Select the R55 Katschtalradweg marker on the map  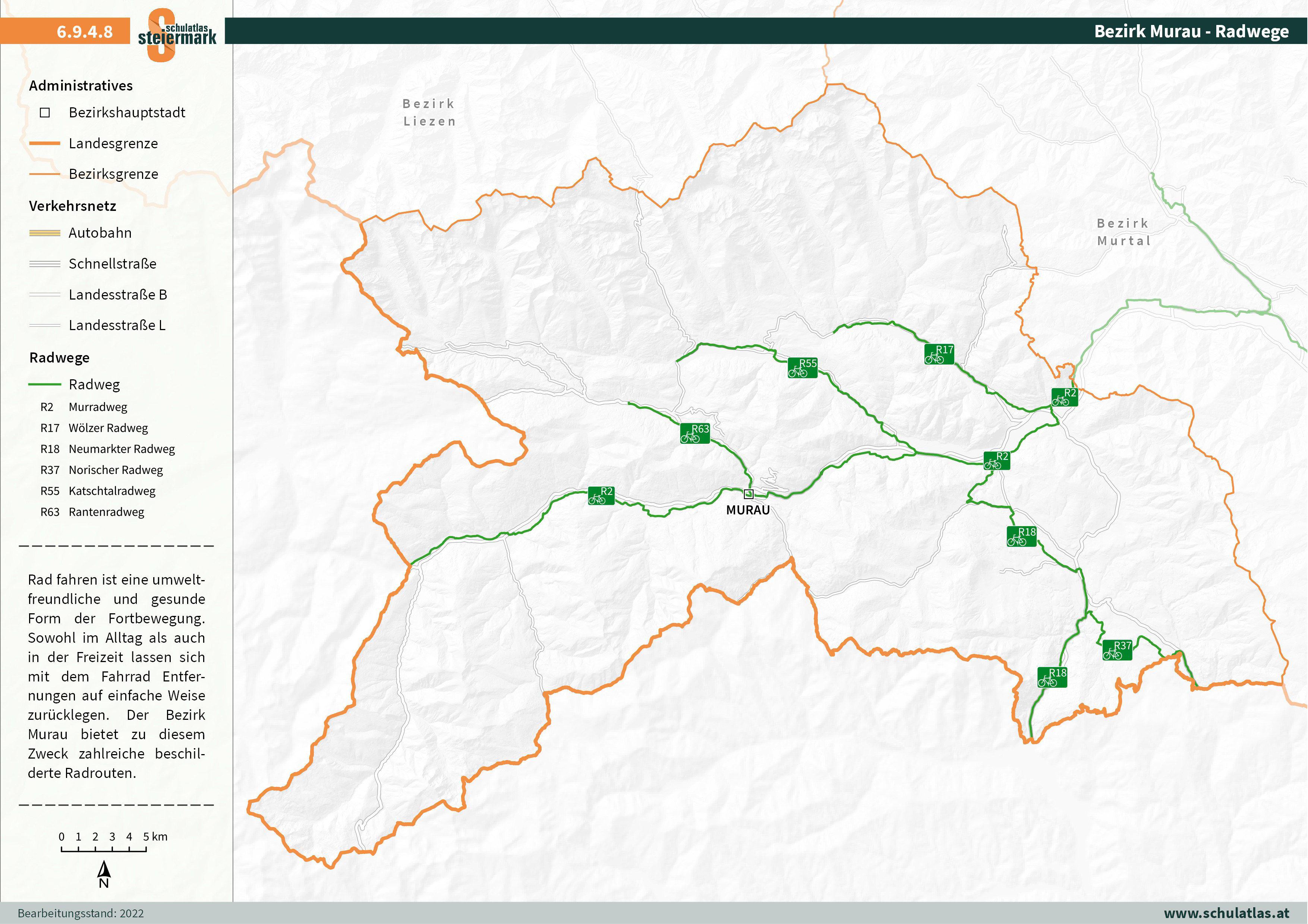pyautogui.click(x=804, y=368)
